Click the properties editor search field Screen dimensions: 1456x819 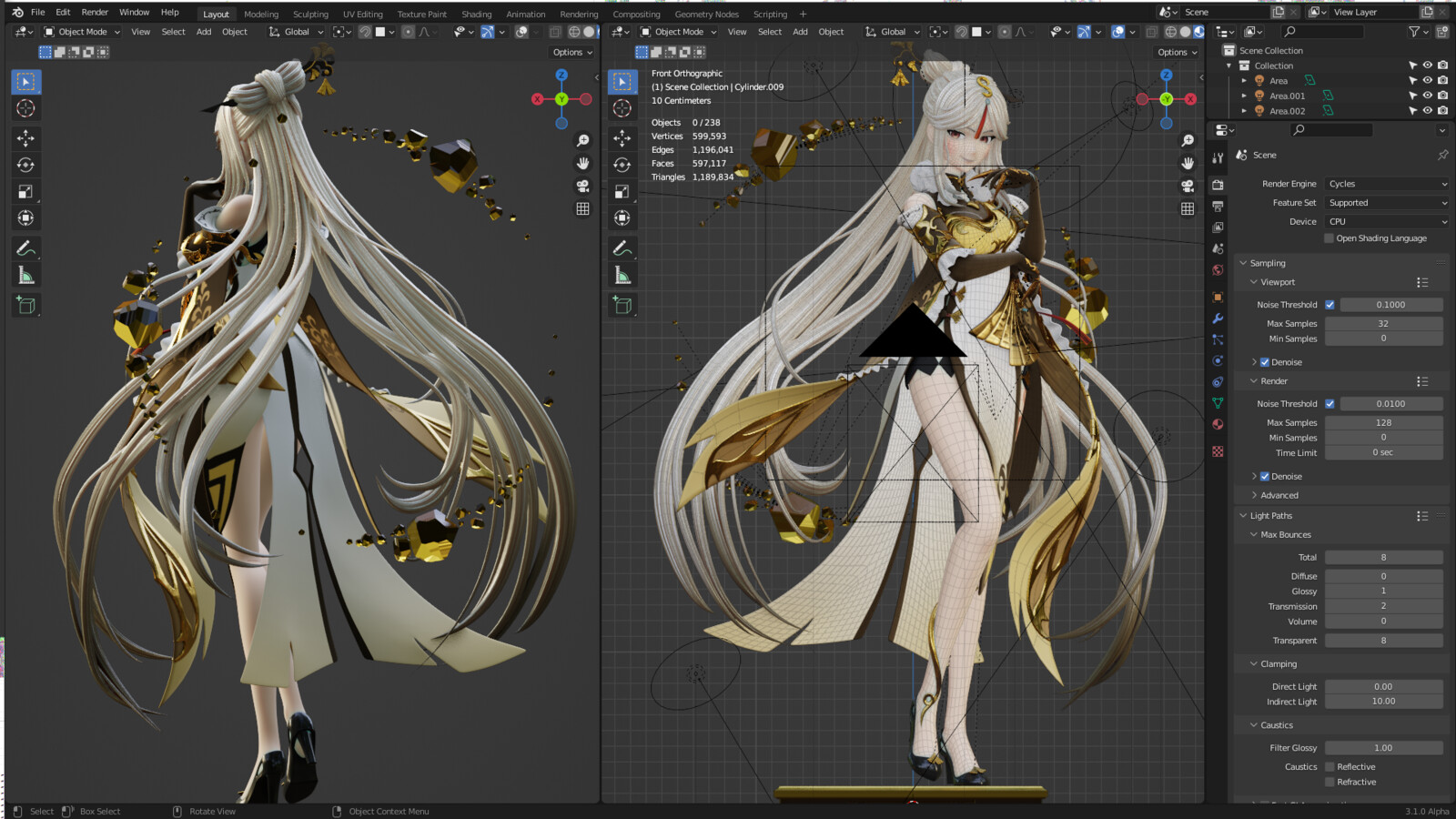pyautogui.click(x=1331, y=130)
